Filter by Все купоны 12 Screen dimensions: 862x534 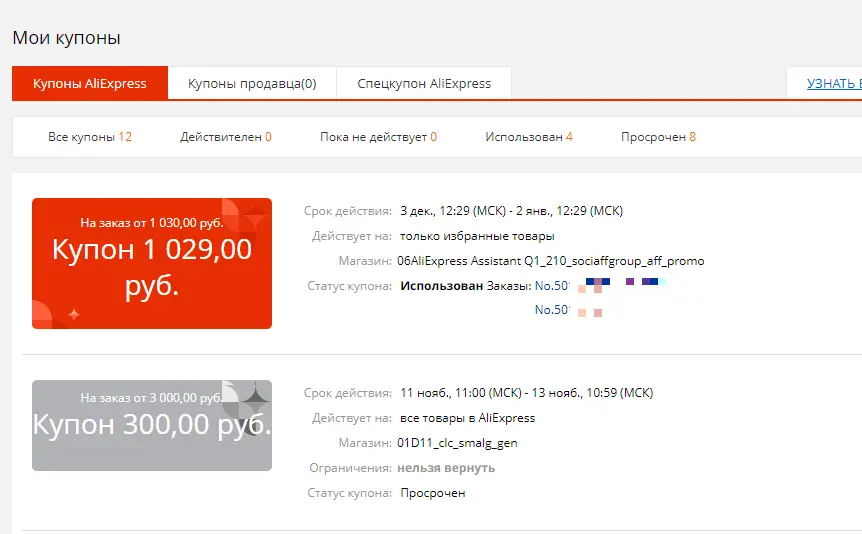click(x=90, y=137)
